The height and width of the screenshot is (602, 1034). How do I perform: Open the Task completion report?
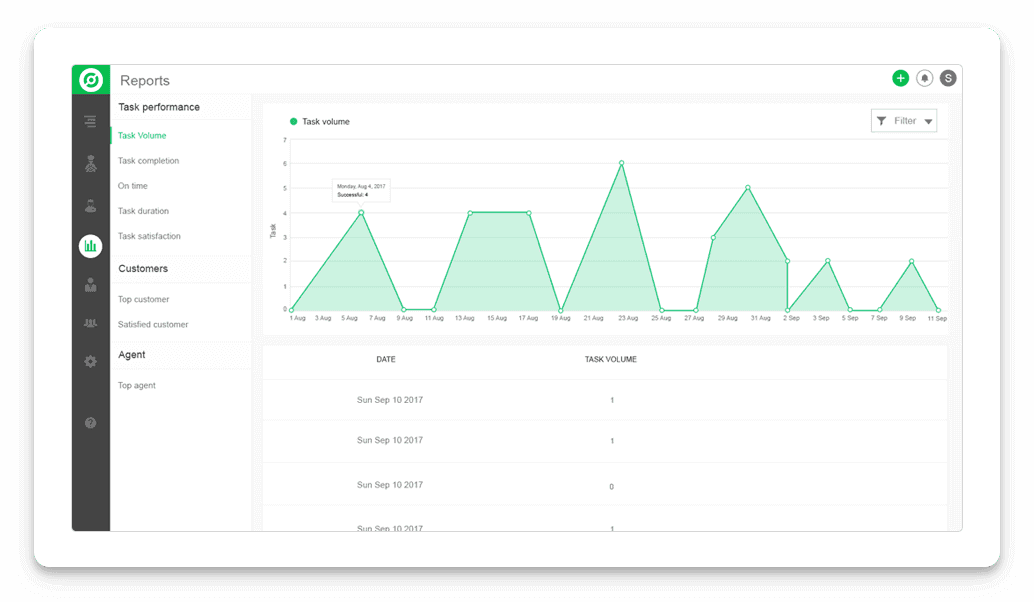tap(148, 161)
